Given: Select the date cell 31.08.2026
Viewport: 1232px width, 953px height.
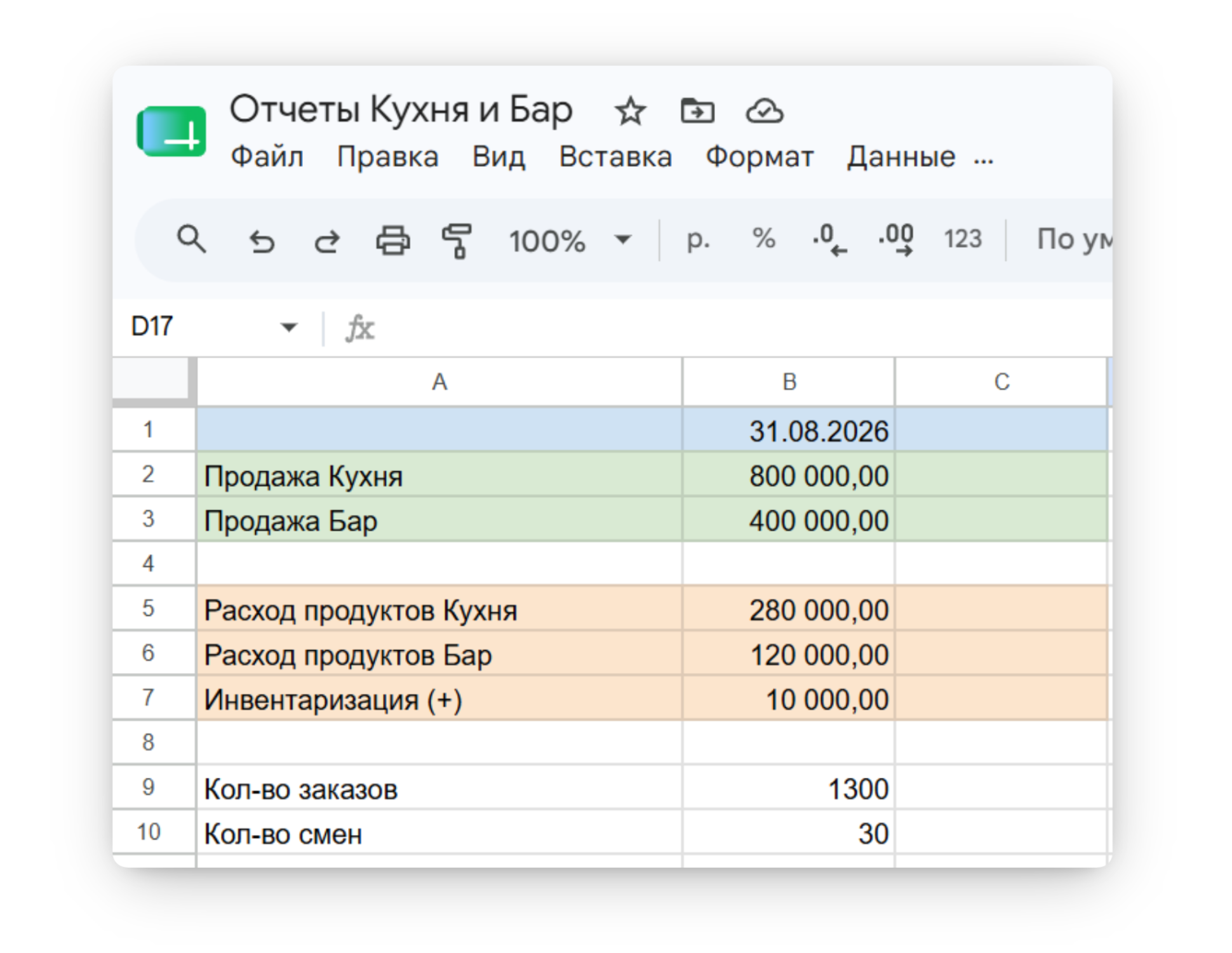Looking at the screenshot, I should 789,430.
